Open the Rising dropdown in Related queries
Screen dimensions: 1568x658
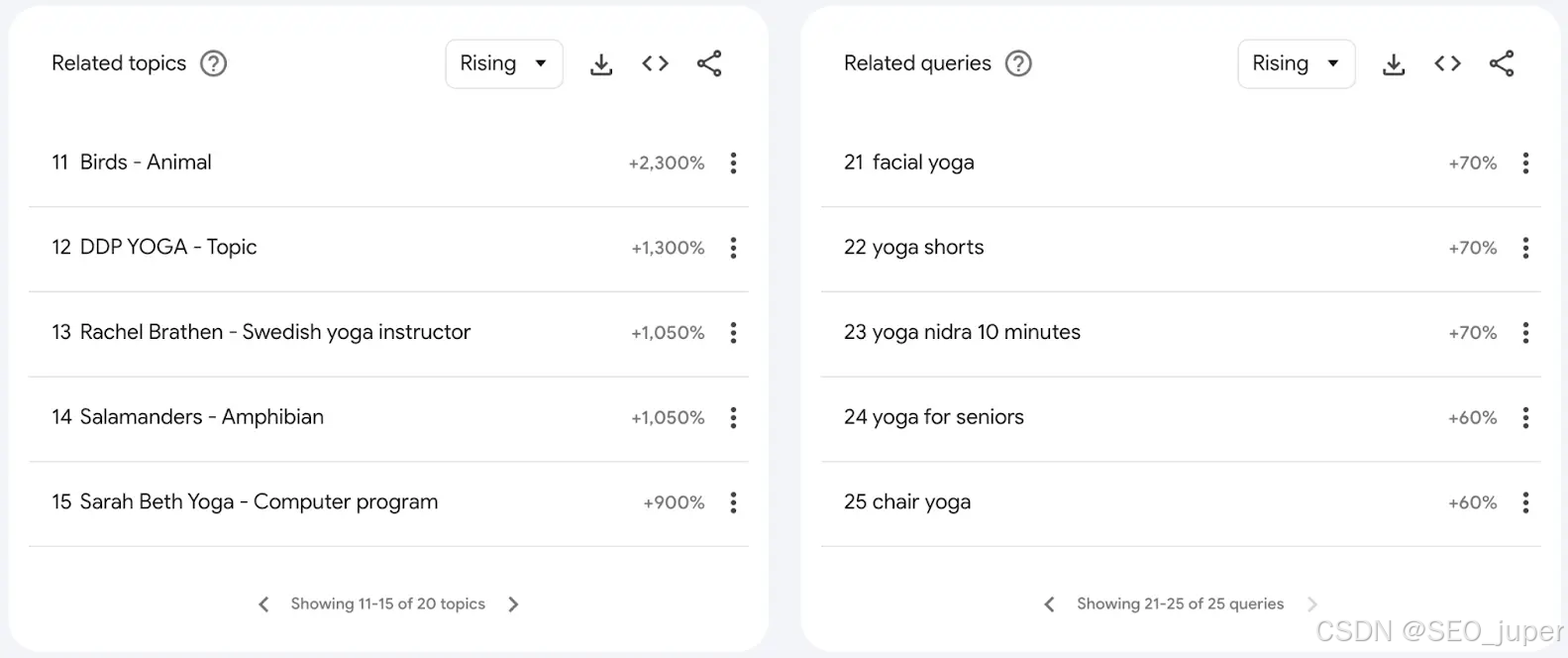click(1297, 64)
